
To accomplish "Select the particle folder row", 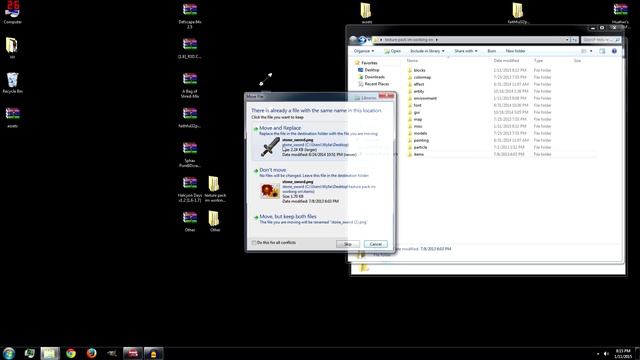I will click(502, 147).
